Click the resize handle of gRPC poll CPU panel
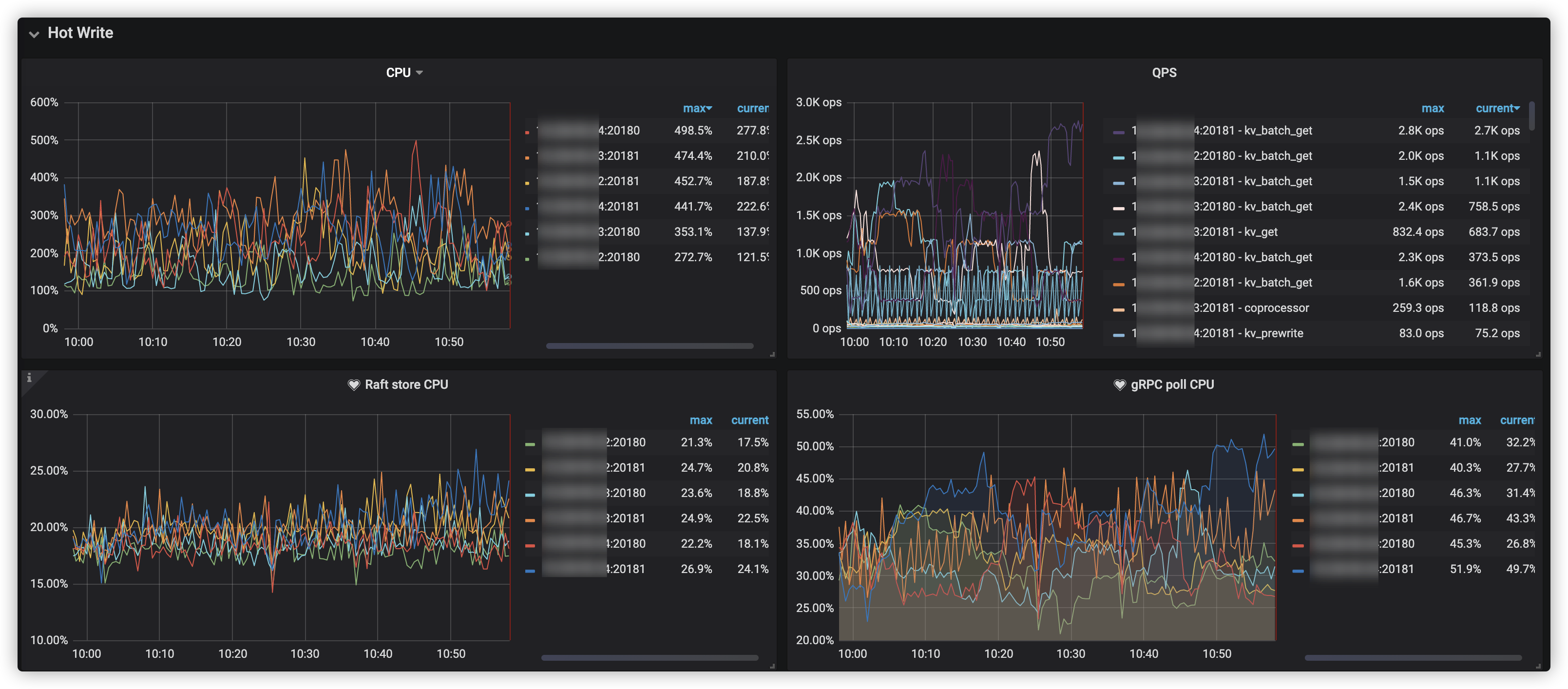This screenshot has height=689, width=1568. coord(1538,667)
